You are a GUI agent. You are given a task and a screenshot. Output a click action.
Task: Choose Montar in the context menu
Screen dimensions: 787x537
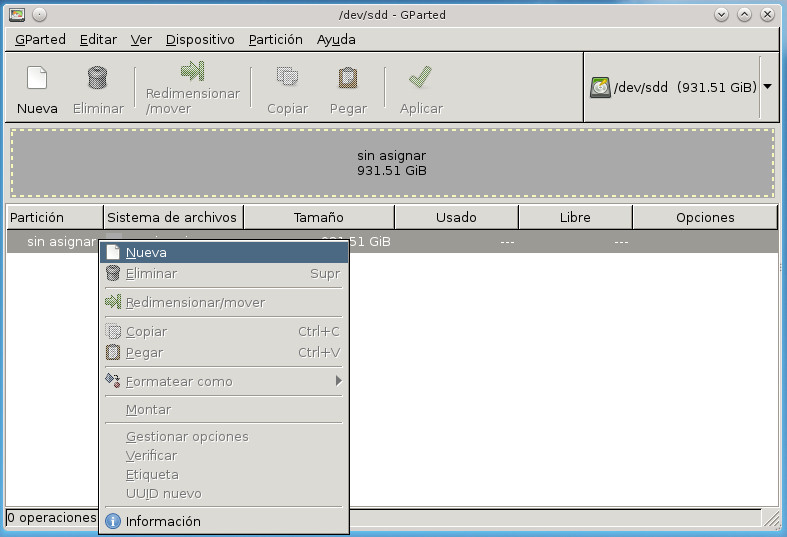coord(224,410)
